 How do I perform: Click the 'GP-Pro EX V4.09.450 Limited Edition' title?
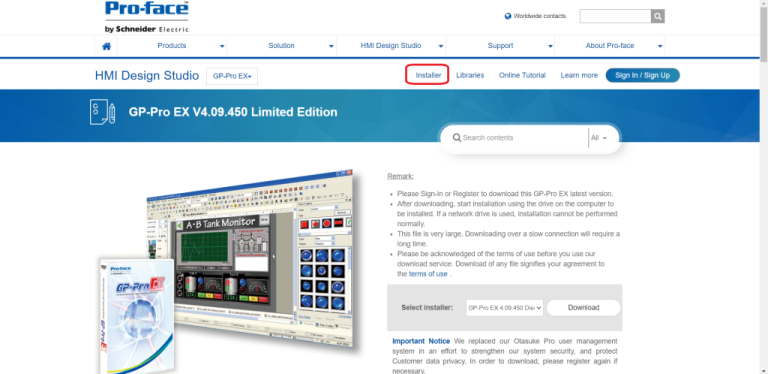point(233,112)
